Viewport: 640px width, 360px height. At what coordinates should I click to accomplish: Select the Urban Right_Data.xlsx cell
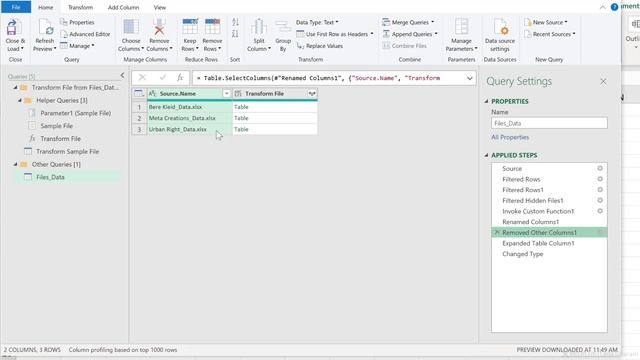pyautogui.click(x=189, y=129)
